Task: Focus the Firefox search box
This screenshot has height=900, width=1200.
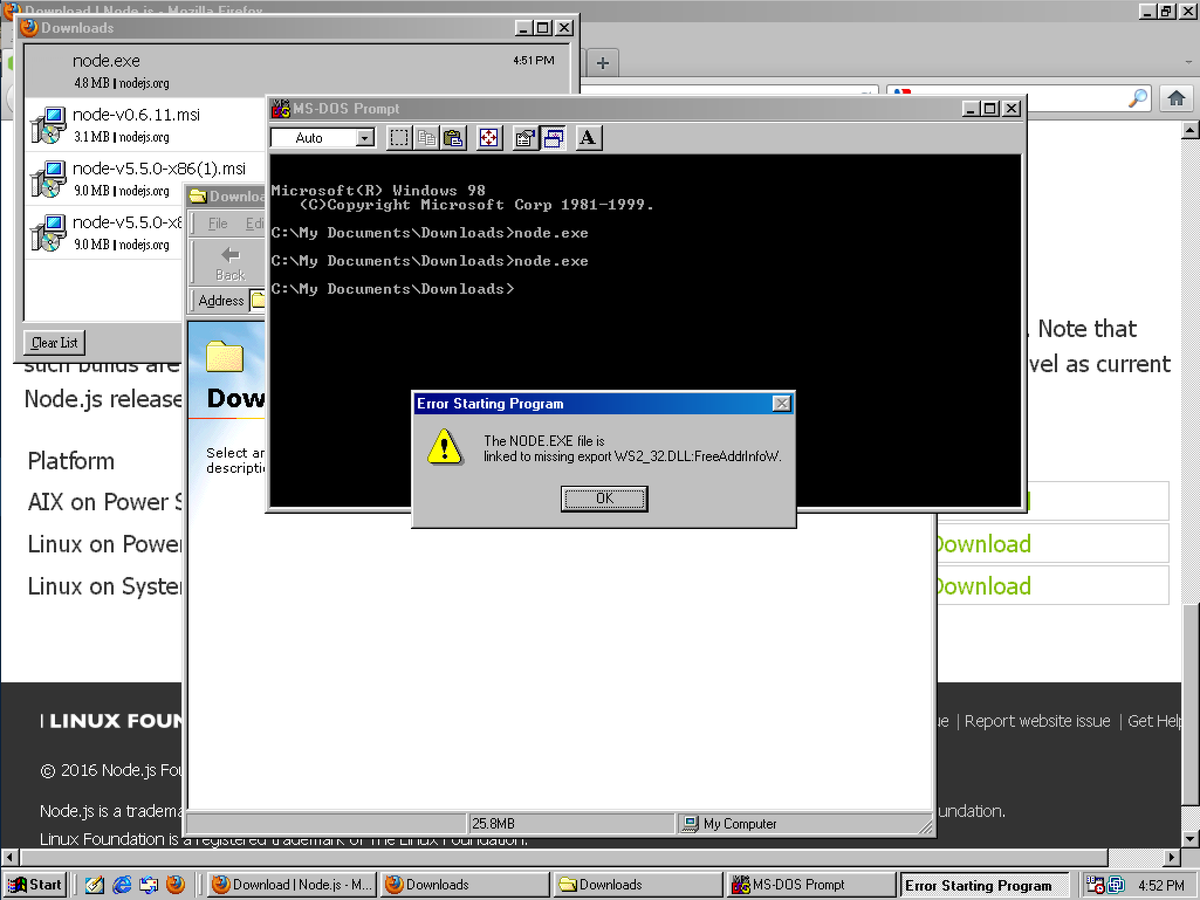Action: (x=1020, y=98)
